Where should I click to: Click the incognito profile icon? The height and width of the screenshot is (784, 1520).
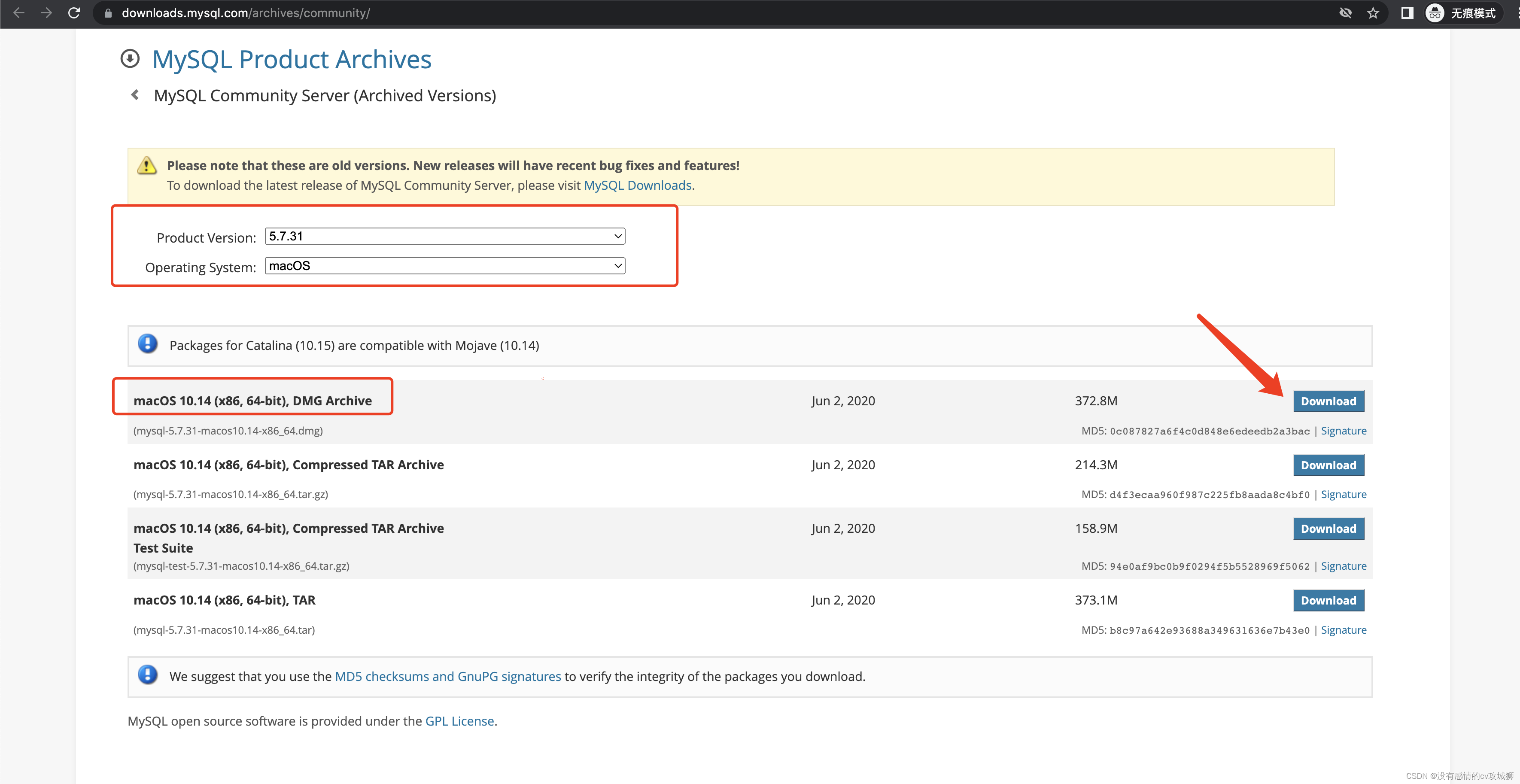pyautogui.click(x=1435, y=13)
